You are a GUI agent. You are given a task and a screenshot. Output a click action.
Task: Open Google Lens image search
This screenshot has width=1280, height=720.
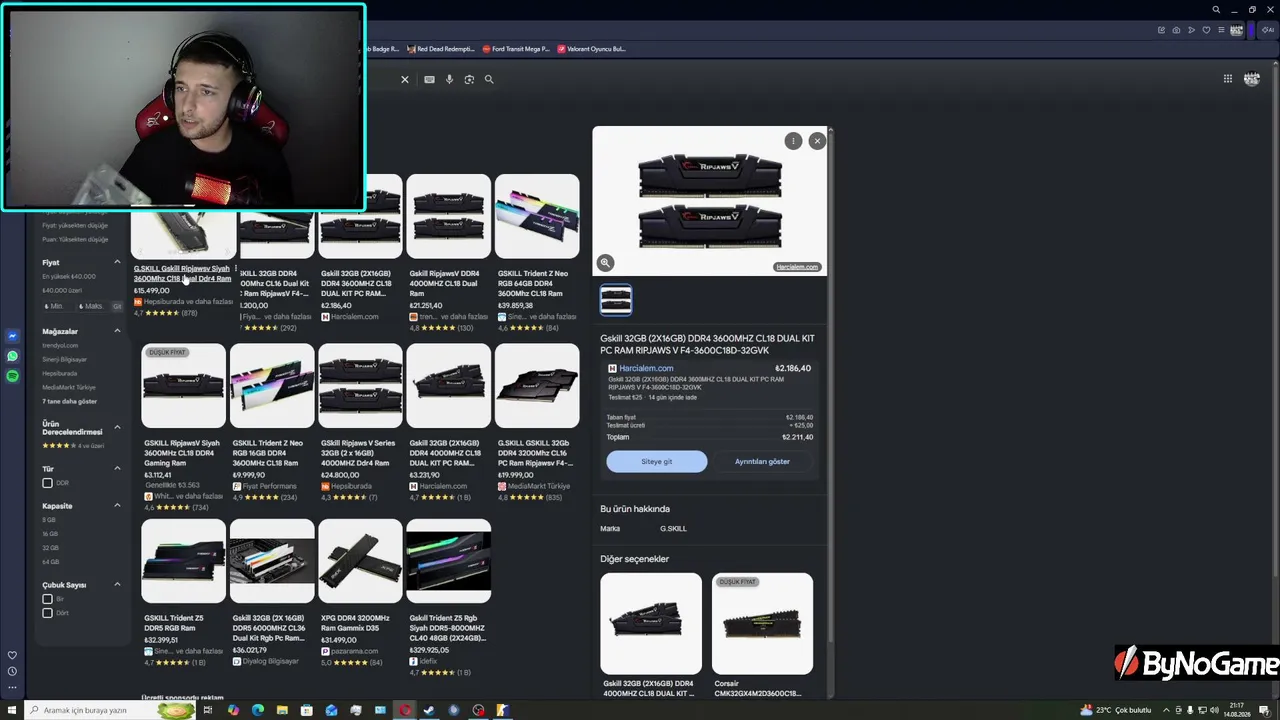click(x=469, y=79)
